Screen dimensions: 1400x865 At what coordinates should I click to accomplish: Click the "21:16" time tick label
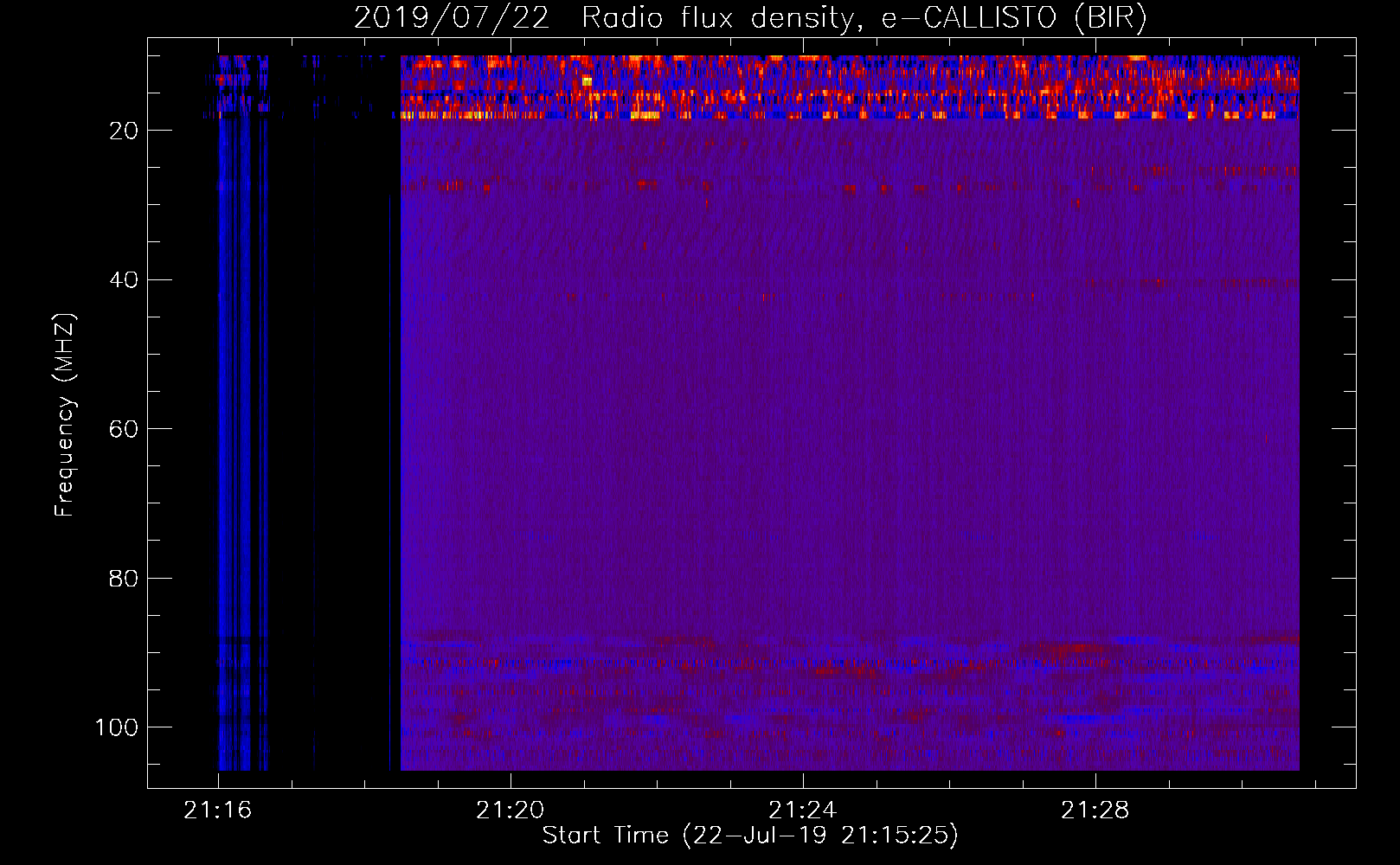tap(218, 810)
